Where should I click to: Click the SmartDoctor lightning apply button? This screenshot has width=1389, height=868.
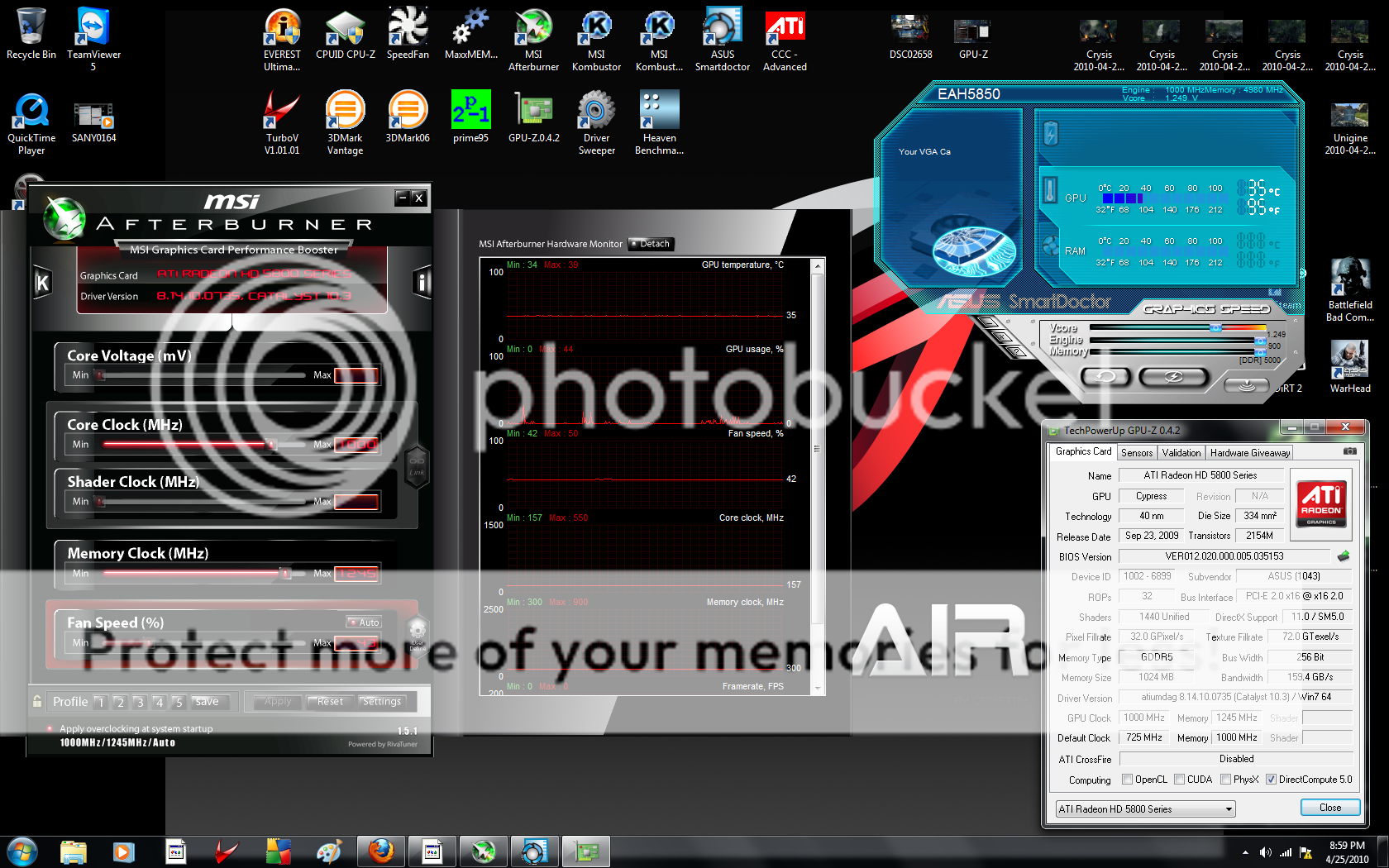coord(1173,377)
